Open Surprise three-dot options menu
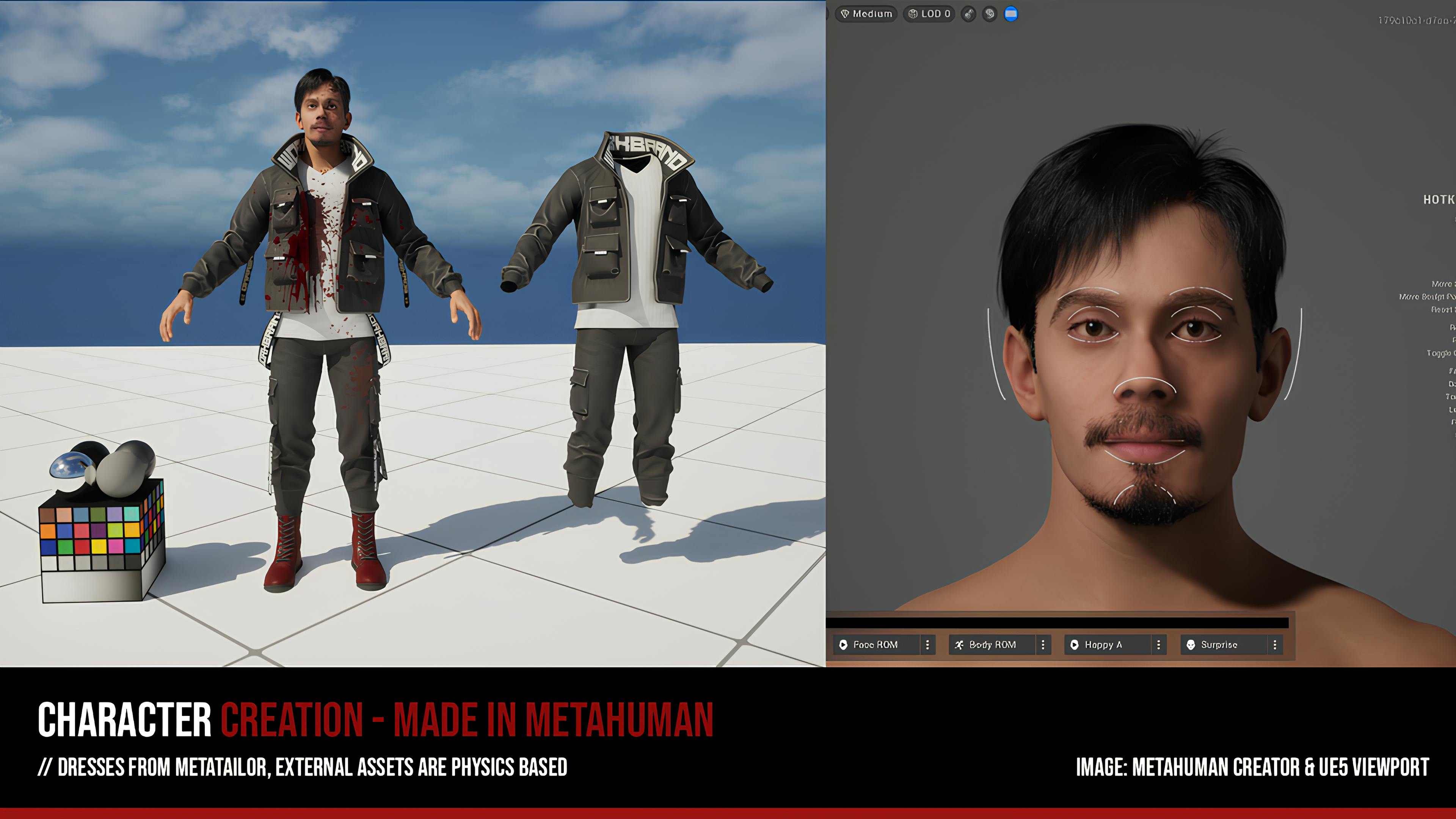1456x819 pixels. 1274,644
